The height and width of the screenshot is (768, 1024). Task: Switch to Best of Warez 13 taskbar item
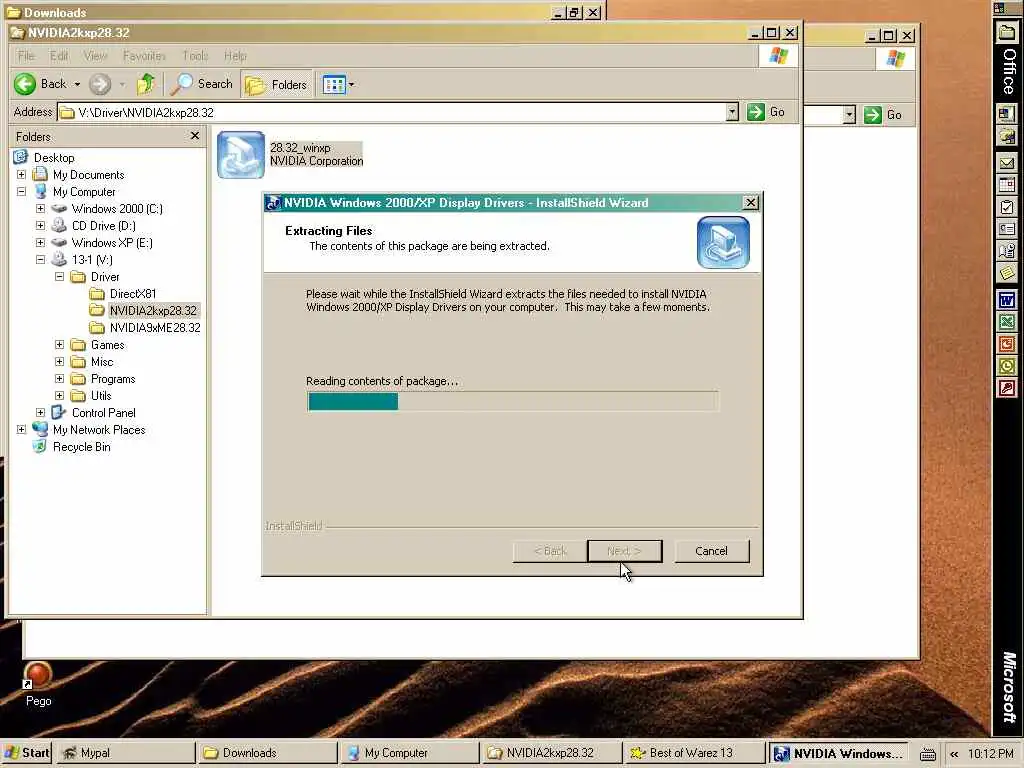pyautogui.click(x=693, y=753)
